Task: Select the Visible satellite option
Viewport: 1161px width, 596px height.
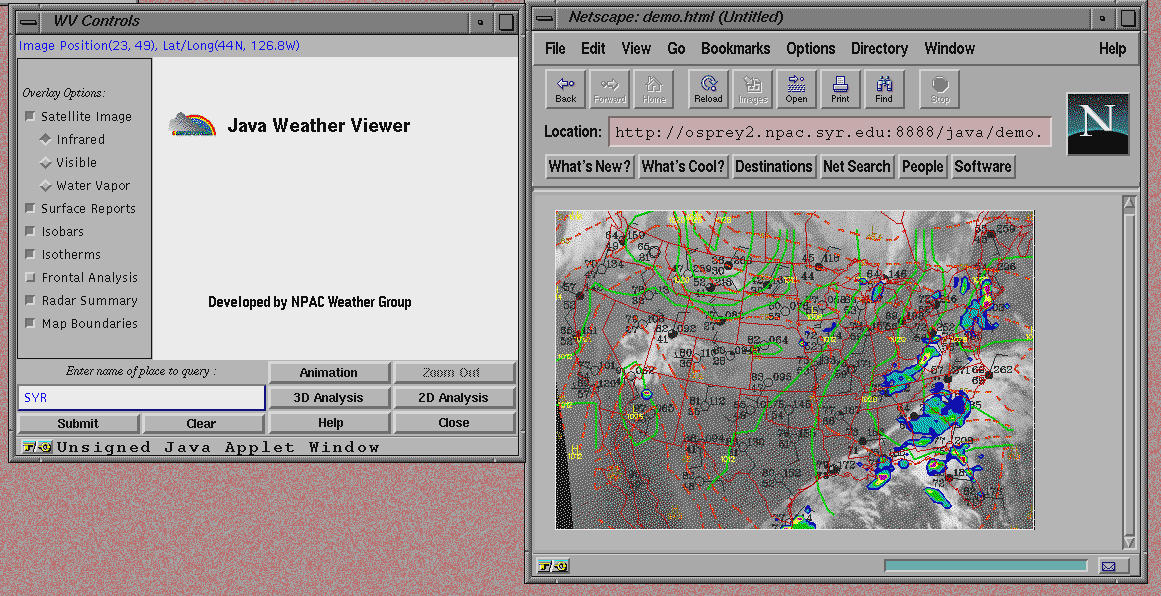Action: (x=45, y=162)
